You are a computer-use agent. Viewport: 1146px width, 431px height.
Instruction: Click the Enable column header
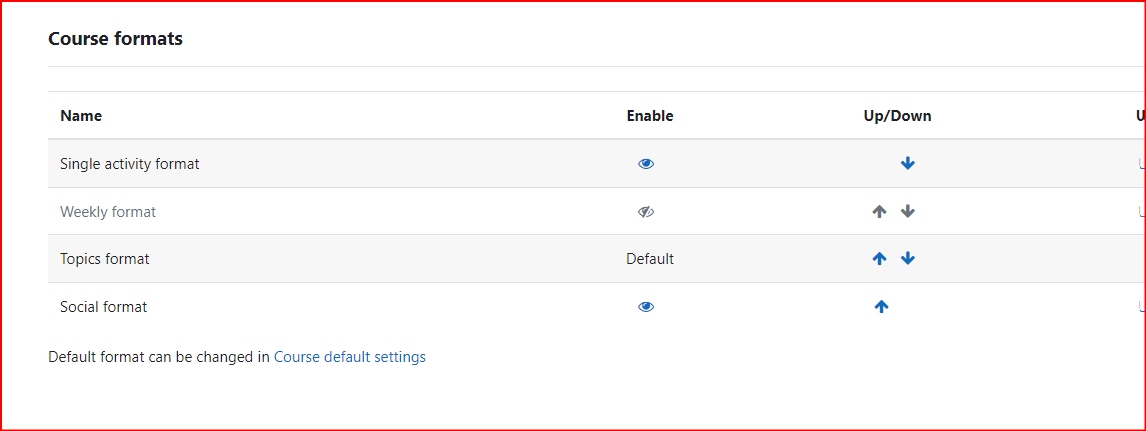tap(650, 115)
